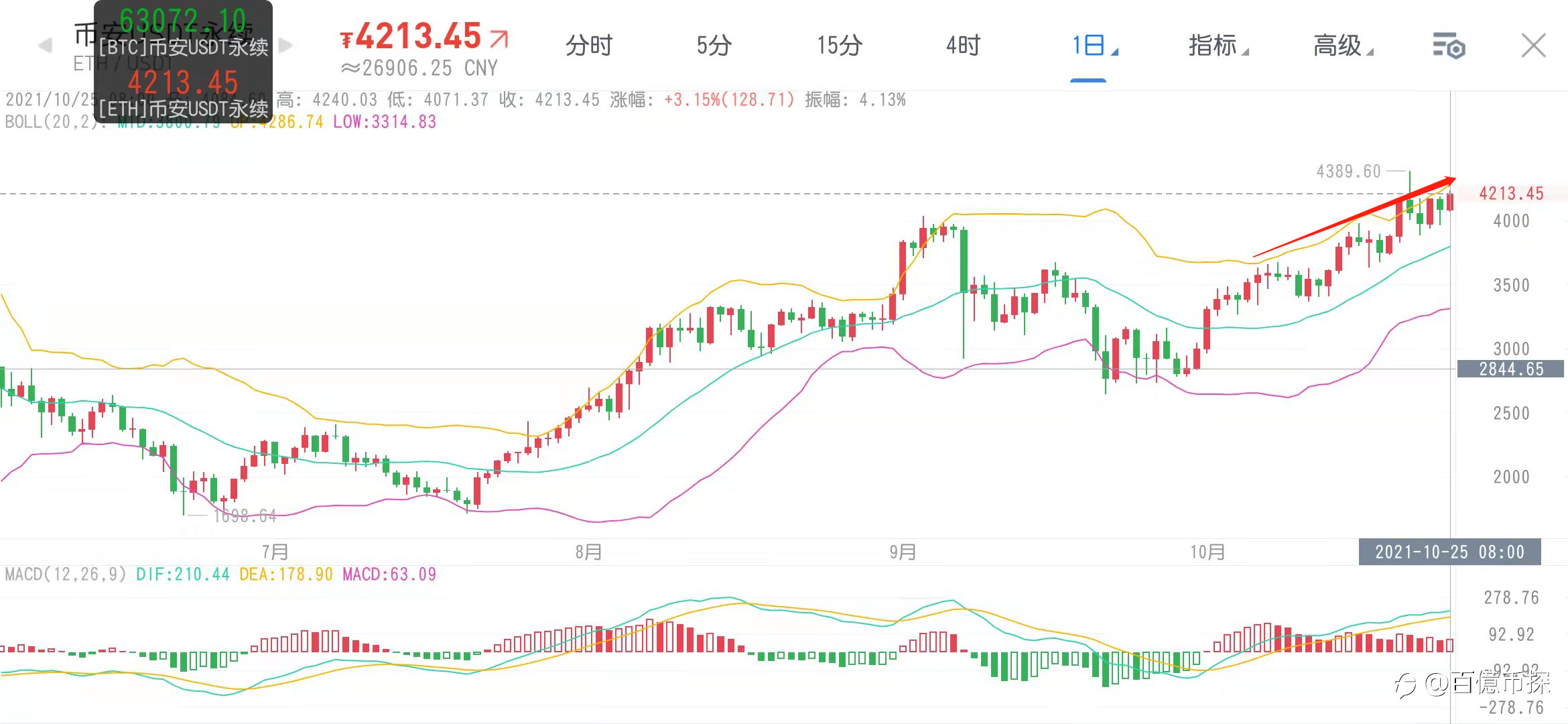The width and height of the screenshot is (1568, 724).
Task: Click the 低: 4071.37 value
Action: tap(438, 100)
